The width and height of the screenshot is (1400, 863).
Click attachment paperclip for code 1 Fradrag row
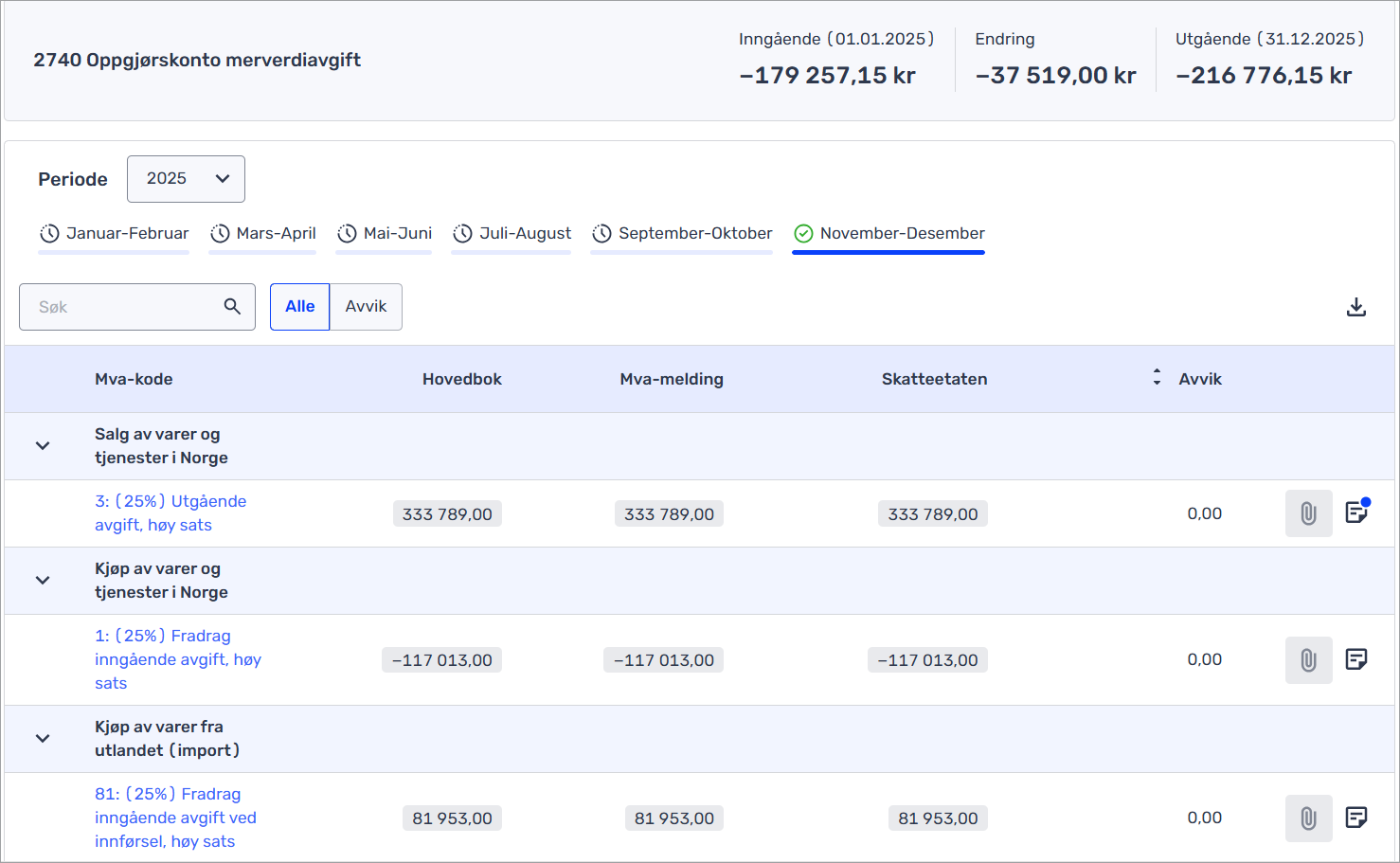[1308, 660]
